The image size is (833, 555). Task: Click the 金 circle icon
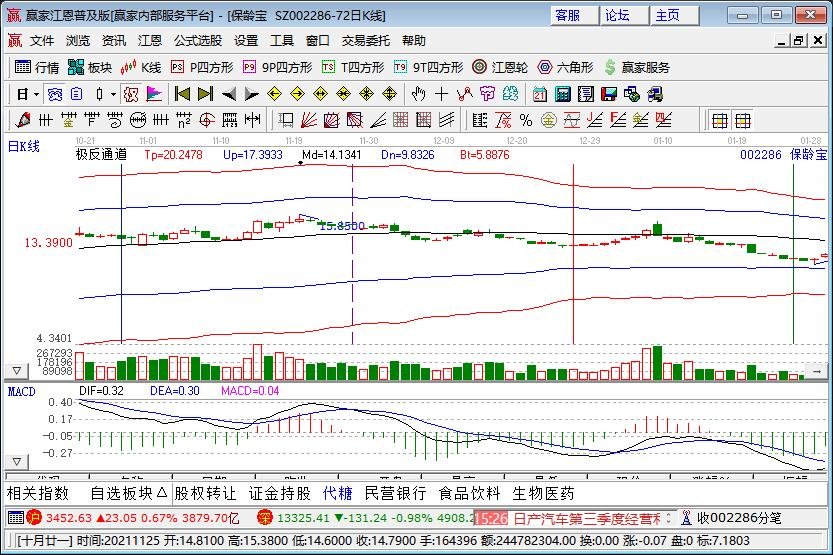[549, 121]
